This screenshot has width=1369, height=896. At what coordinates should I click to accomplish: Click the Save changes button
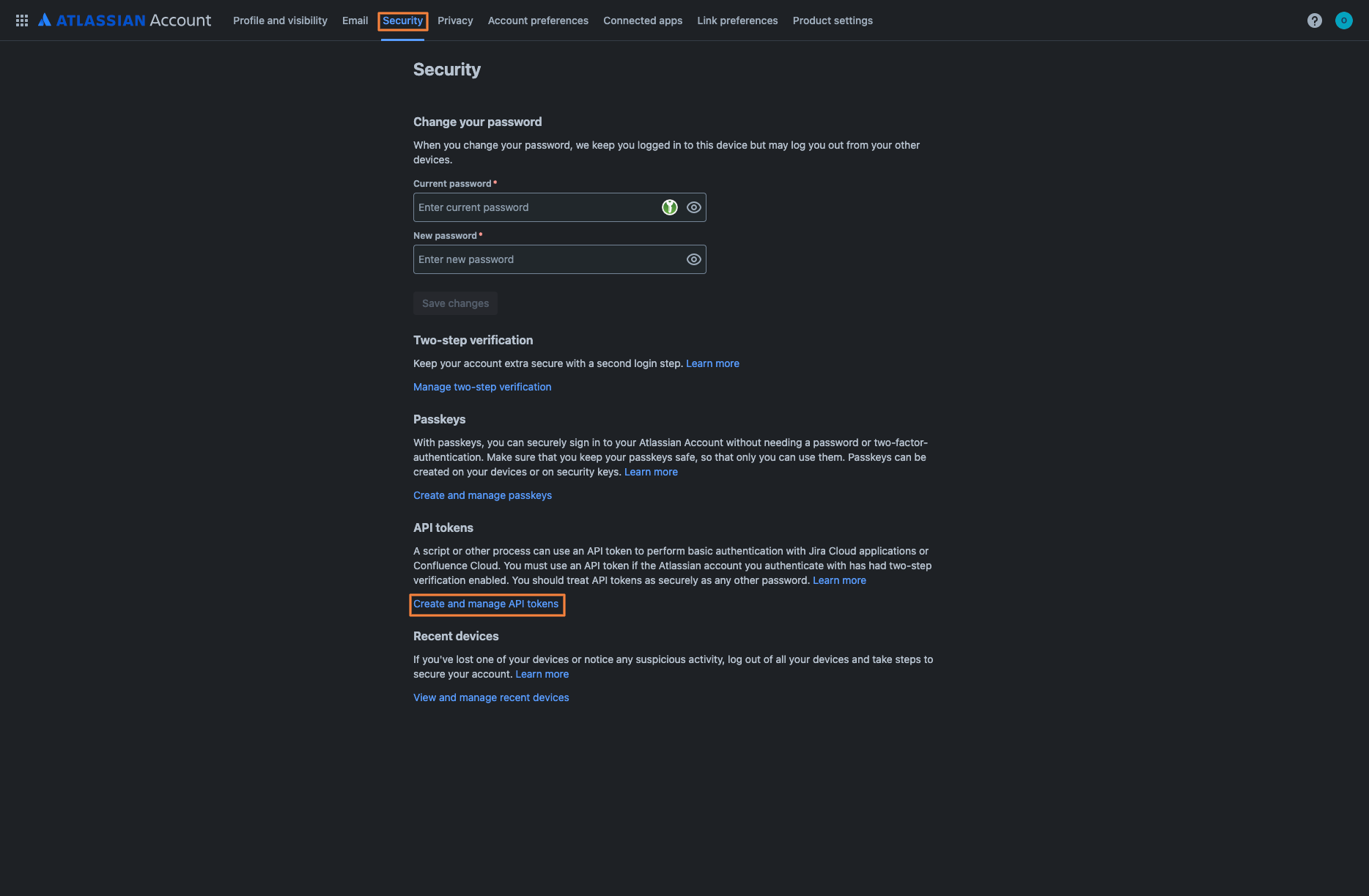(454, 303)
